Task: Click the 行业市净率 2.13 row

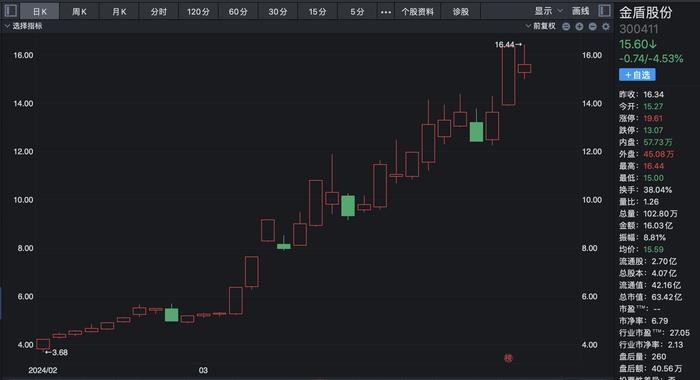Action: pos(651,345)
